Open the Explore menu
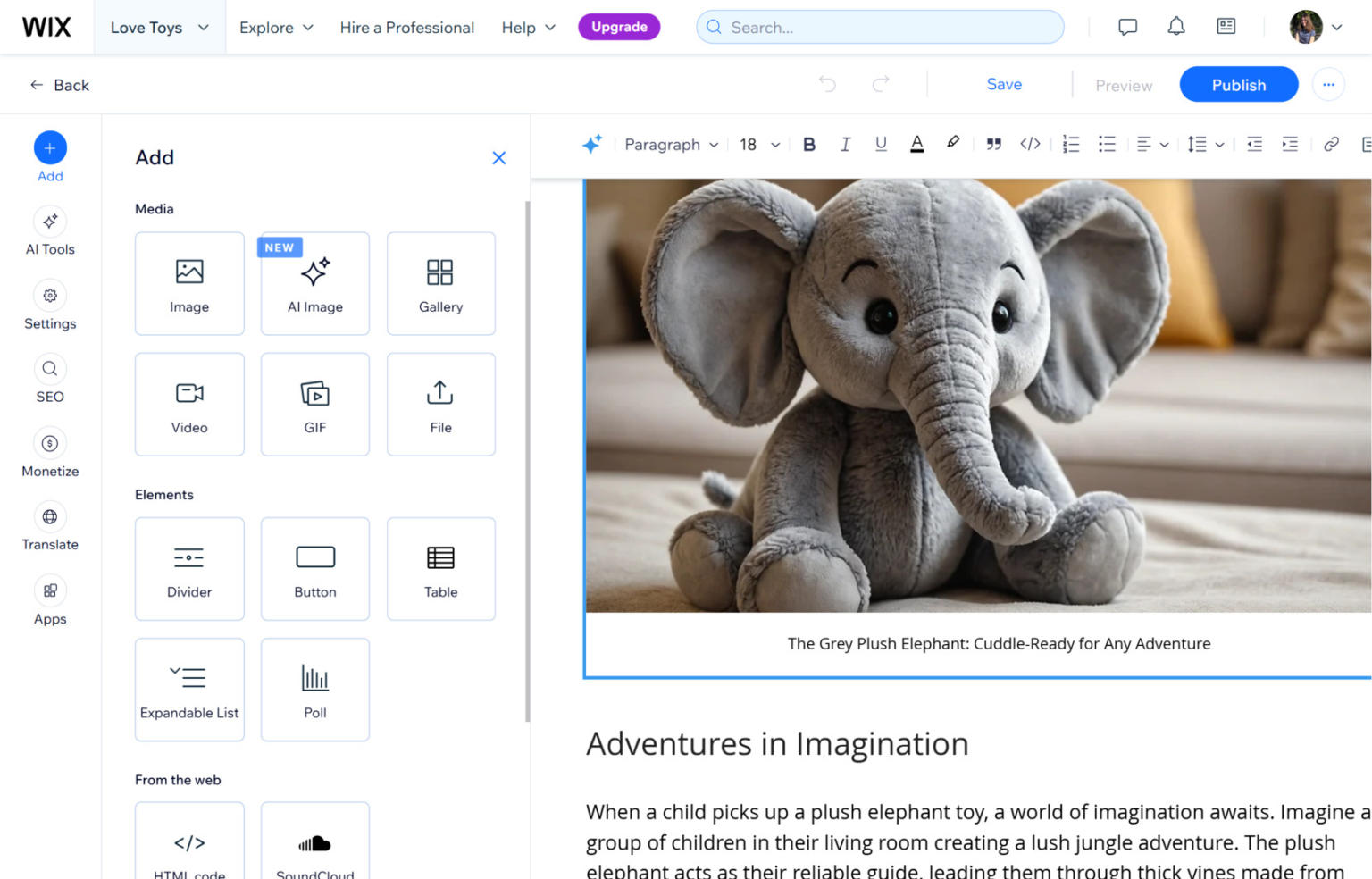Image resolution: width=1372 pixels, height=879 pixels. (x=275, y=27)
